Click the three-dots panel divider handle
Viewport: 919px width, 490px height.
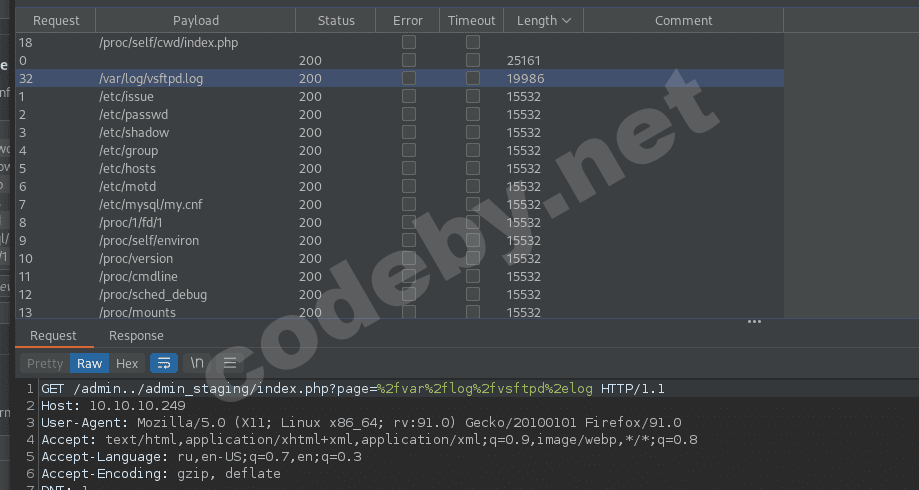point(754,322)
